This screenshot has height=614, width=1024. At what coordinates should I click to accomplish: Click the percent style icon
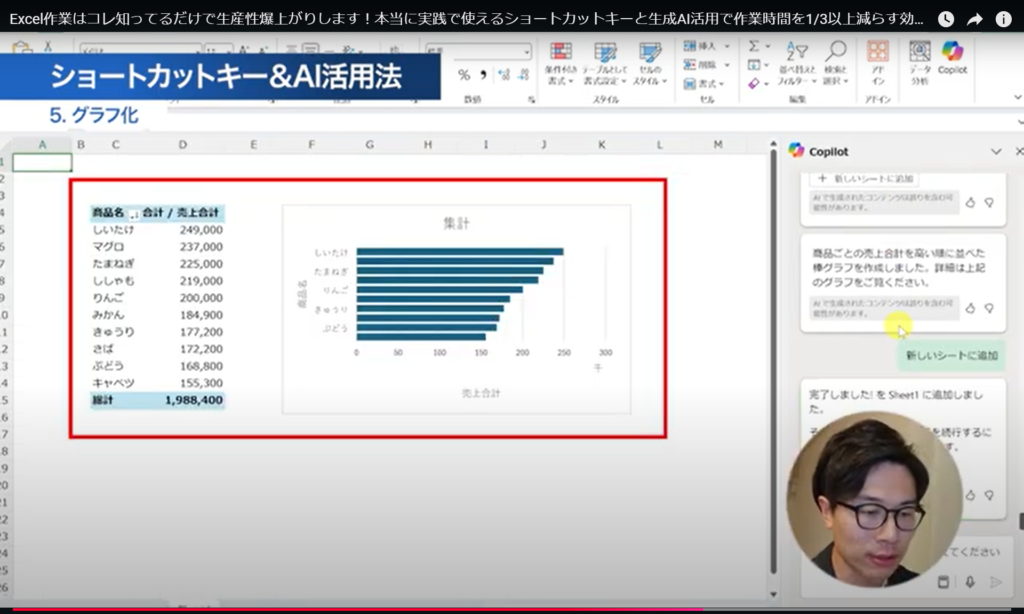click(463, 75)
